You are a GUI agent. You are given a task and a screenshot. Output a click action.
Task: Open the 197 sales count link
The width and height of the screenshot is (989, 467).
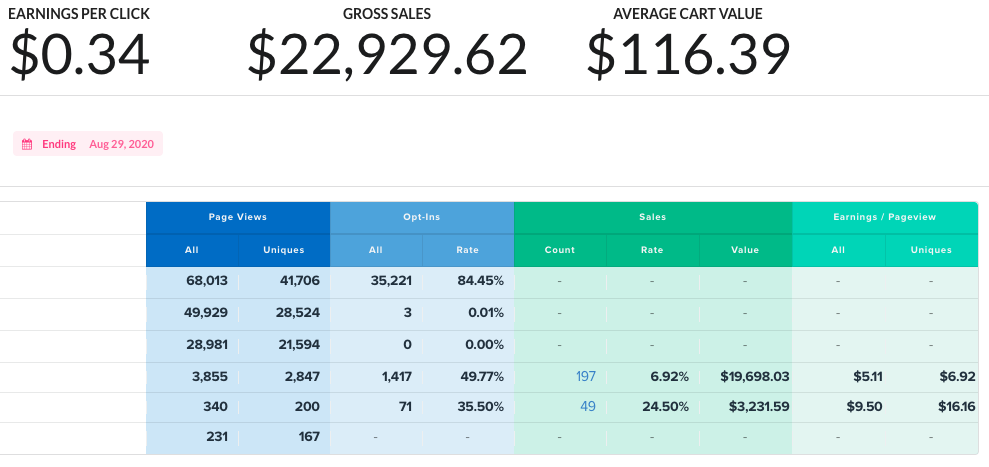tap(585, 377)
